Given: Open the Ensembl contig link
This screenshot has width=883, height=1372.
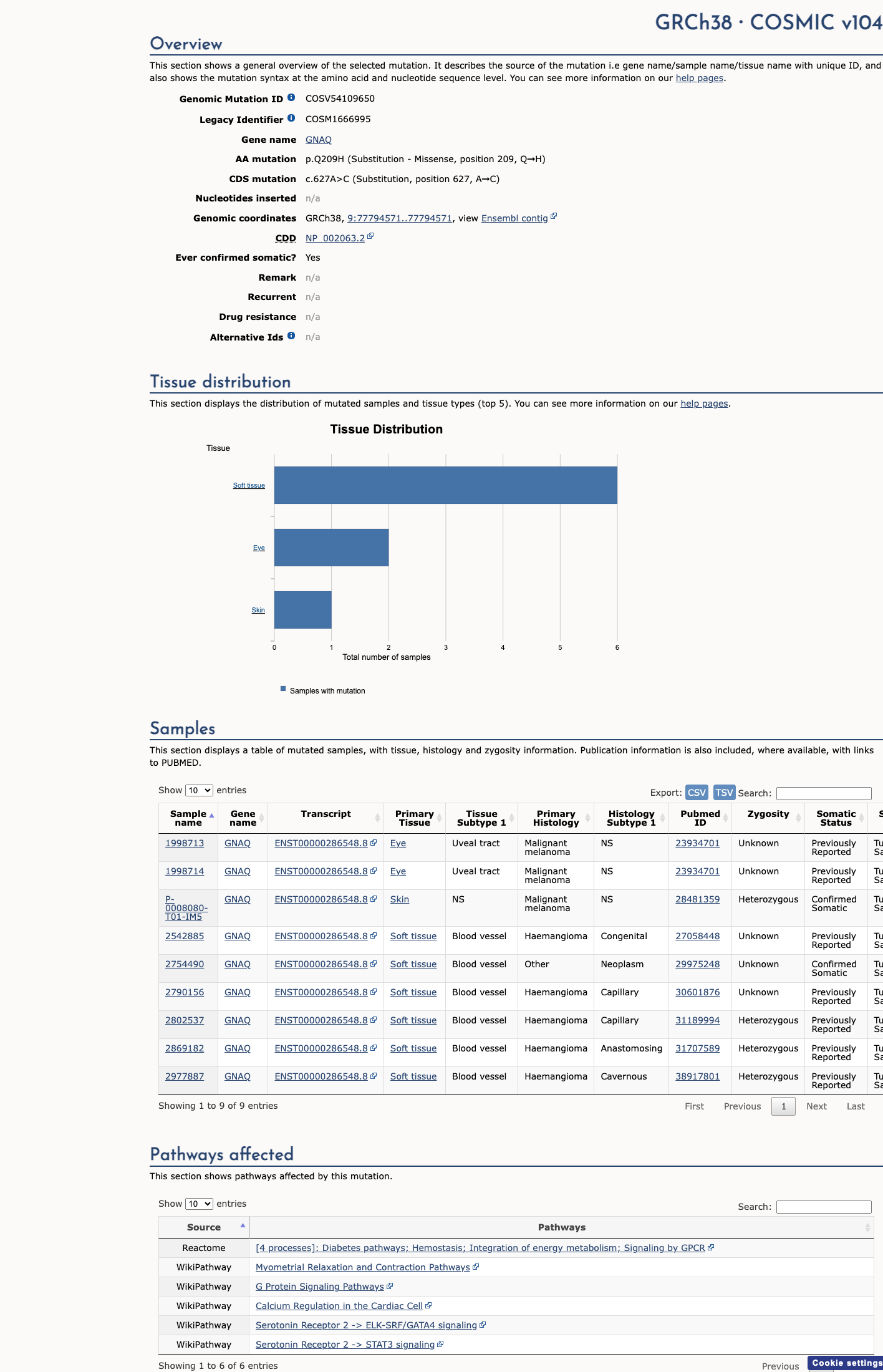Looking at the screenshot, I should [514, 218].
